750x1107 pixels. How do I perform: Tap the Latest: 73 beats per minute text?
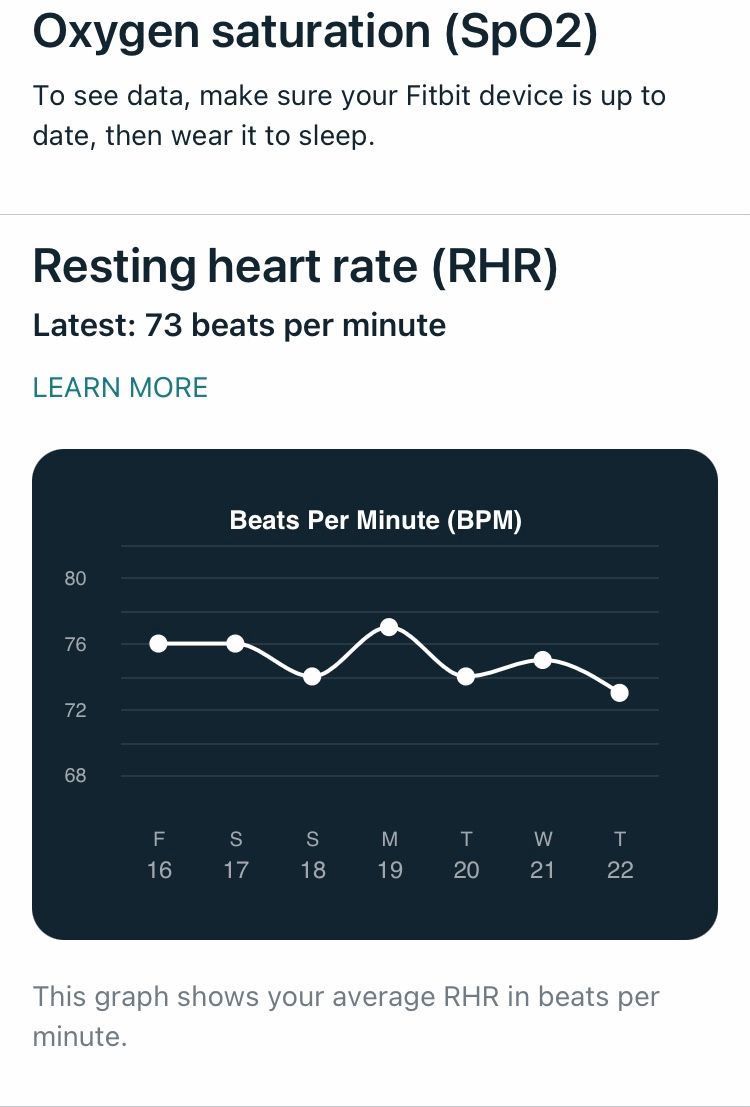click(239, 326)
